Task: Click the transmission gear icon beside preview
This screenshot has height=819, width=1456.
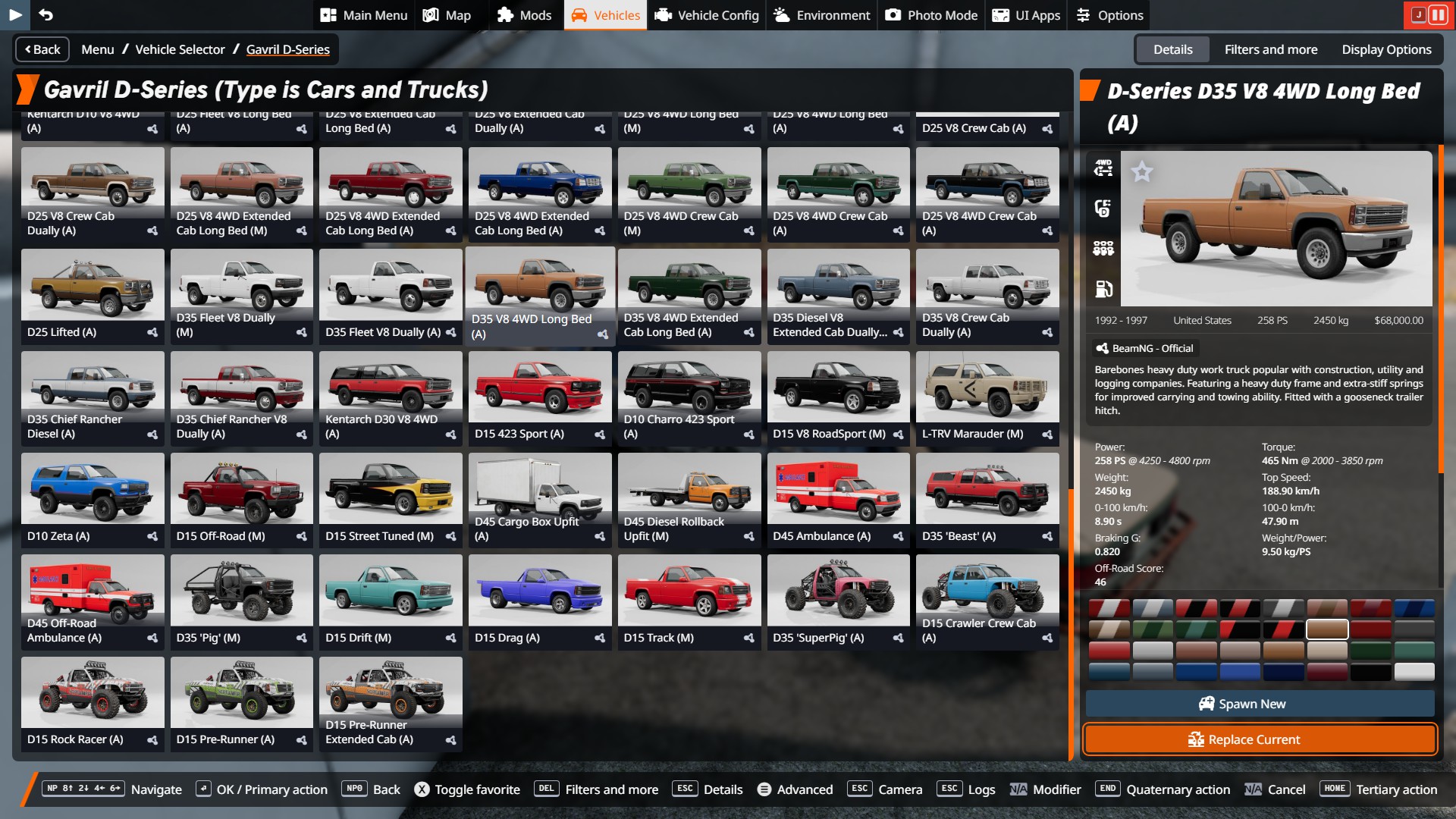Action: point(1103,208)
